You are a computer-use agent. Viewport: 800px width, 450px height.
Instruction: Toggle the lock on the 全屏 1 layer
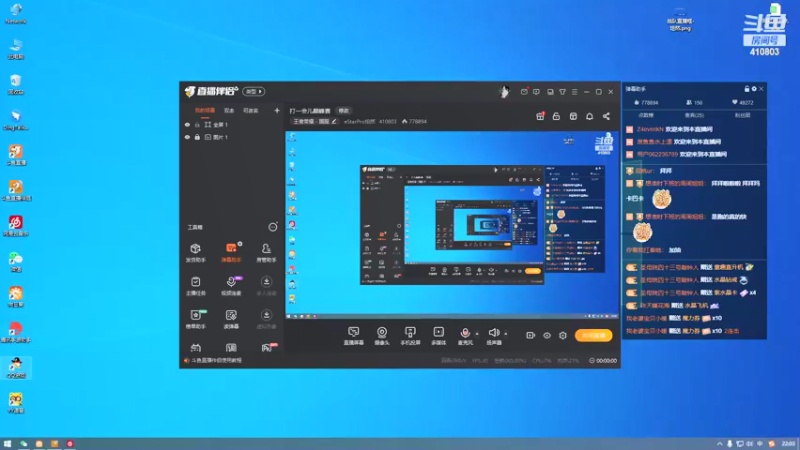(197, 124)
